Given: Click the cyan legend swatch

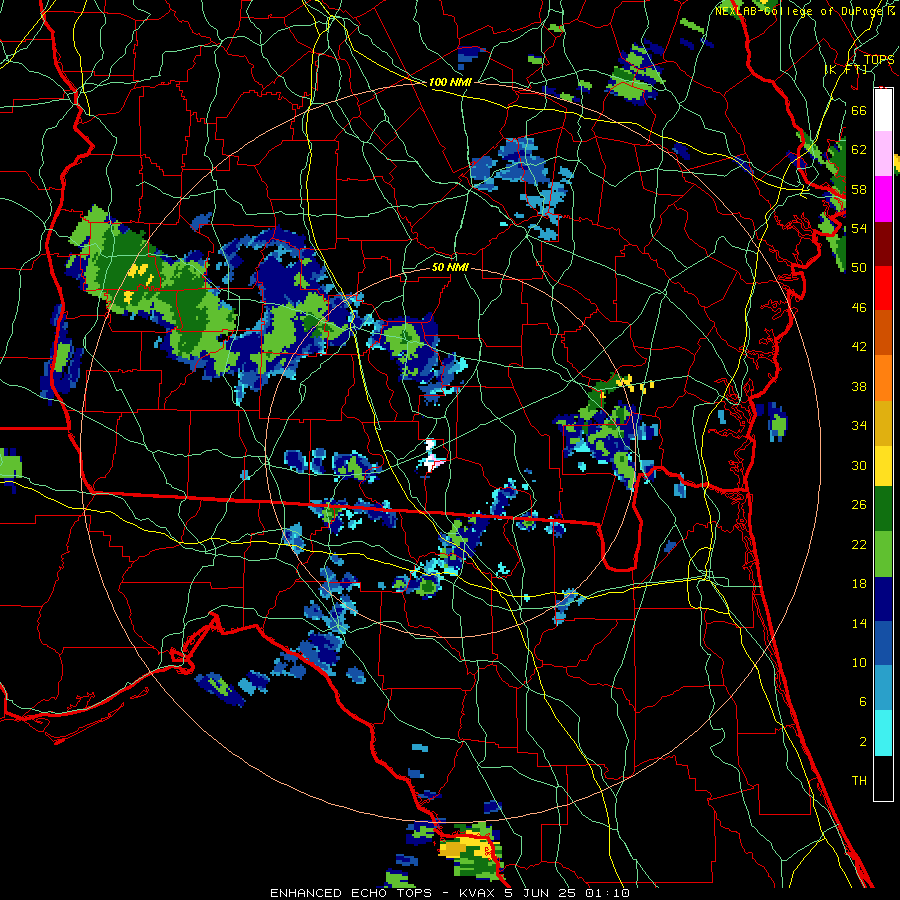Looking at the screenshot, I should 883,733.
